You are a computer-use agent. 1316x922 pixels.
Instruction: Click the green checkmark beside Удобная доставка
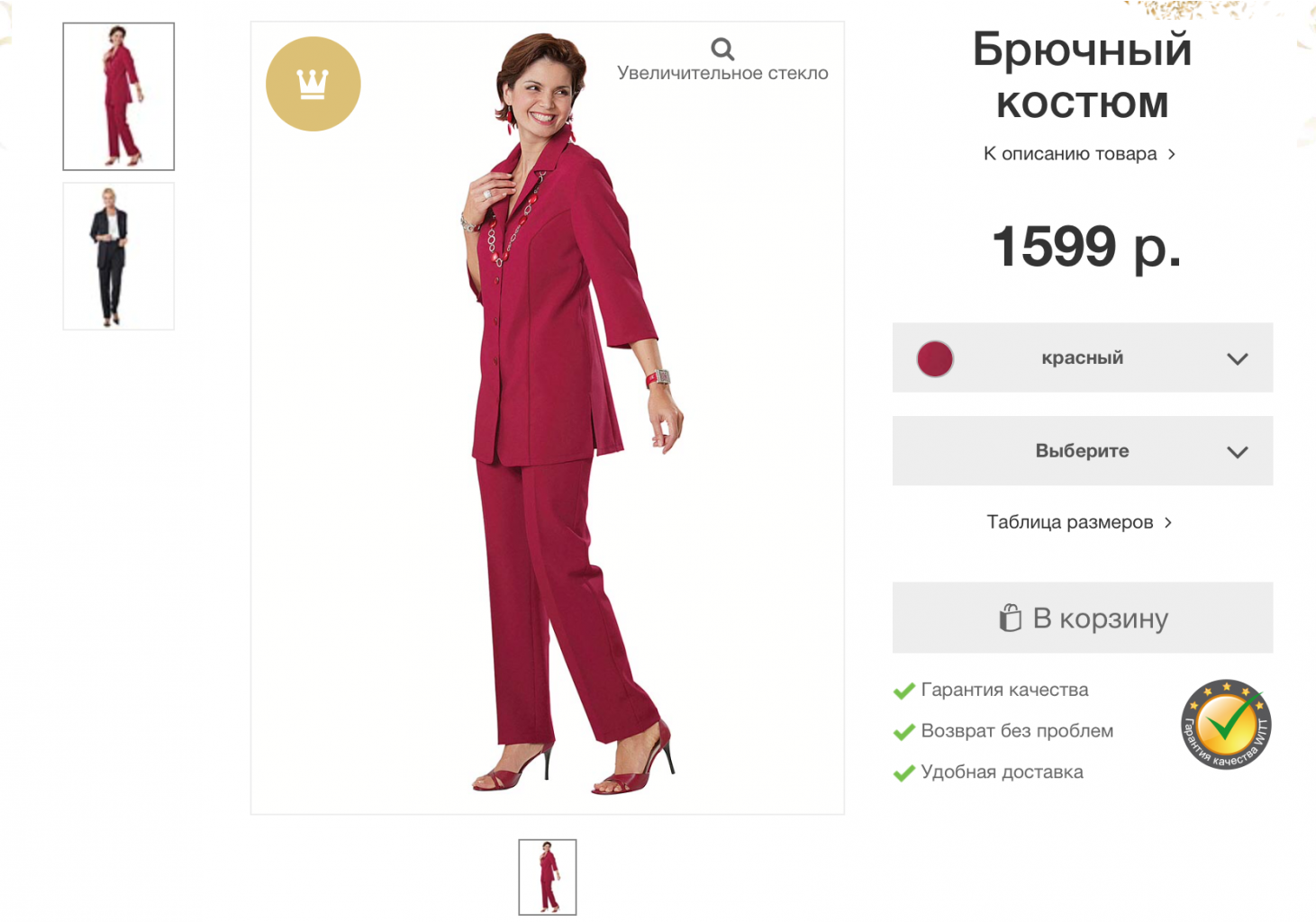click(x=903, y=773)
